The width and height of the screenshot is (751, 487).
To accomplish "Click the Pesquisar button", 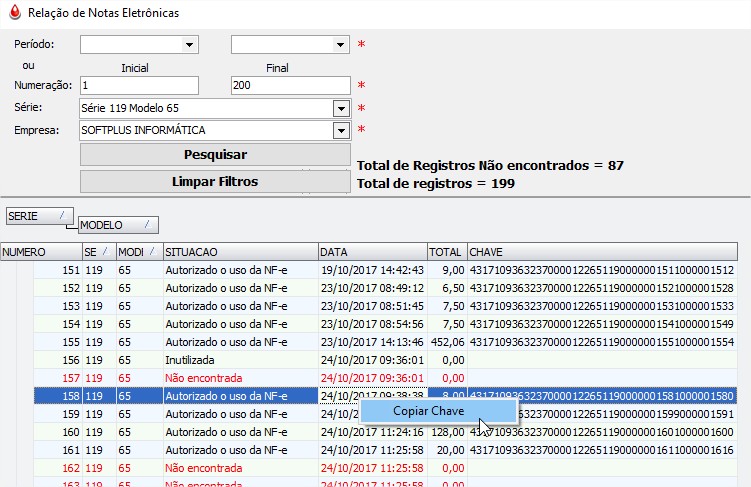I will tap(215, 155).
